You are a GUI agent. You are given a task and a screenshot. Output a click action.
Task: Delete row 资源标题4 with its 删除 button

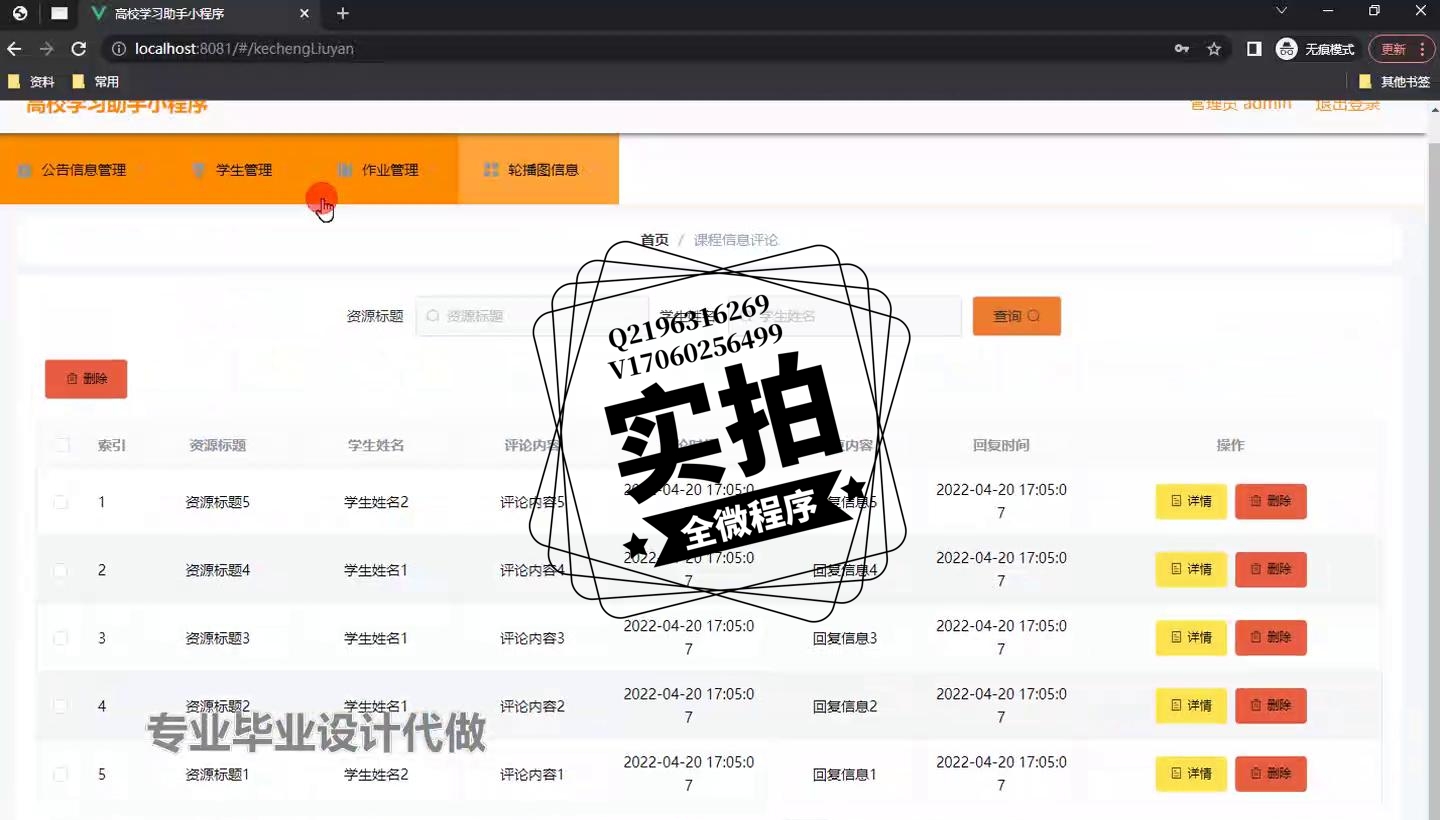point(1270,570)
